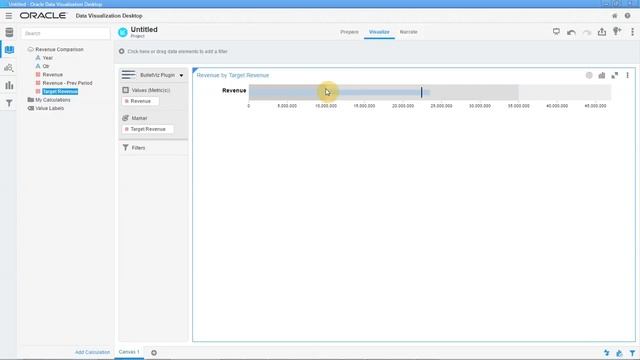Click the Add Calculation link

pyautogui.click(x=92, y=352)
